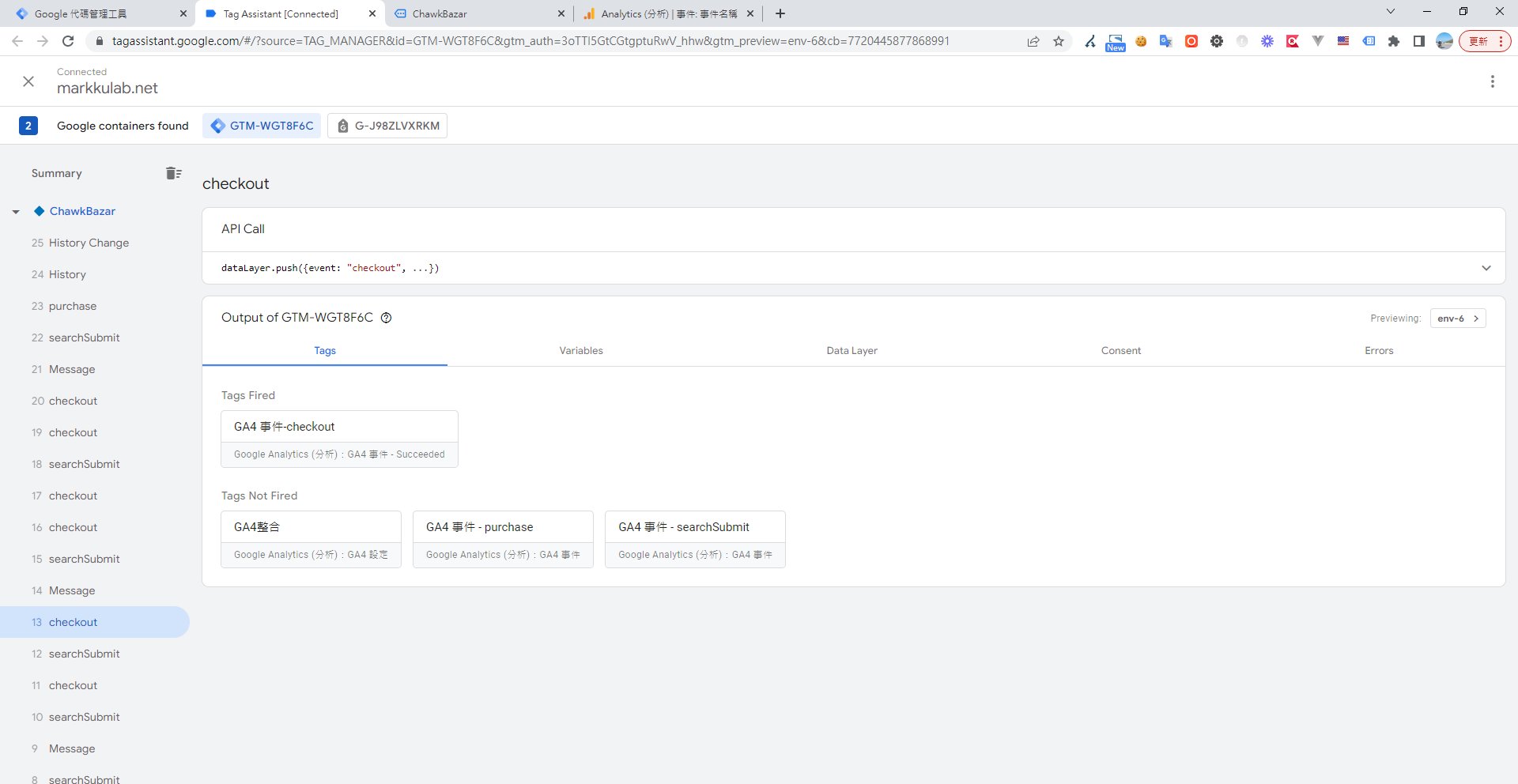Open the Consent tab

(1120, 351)
